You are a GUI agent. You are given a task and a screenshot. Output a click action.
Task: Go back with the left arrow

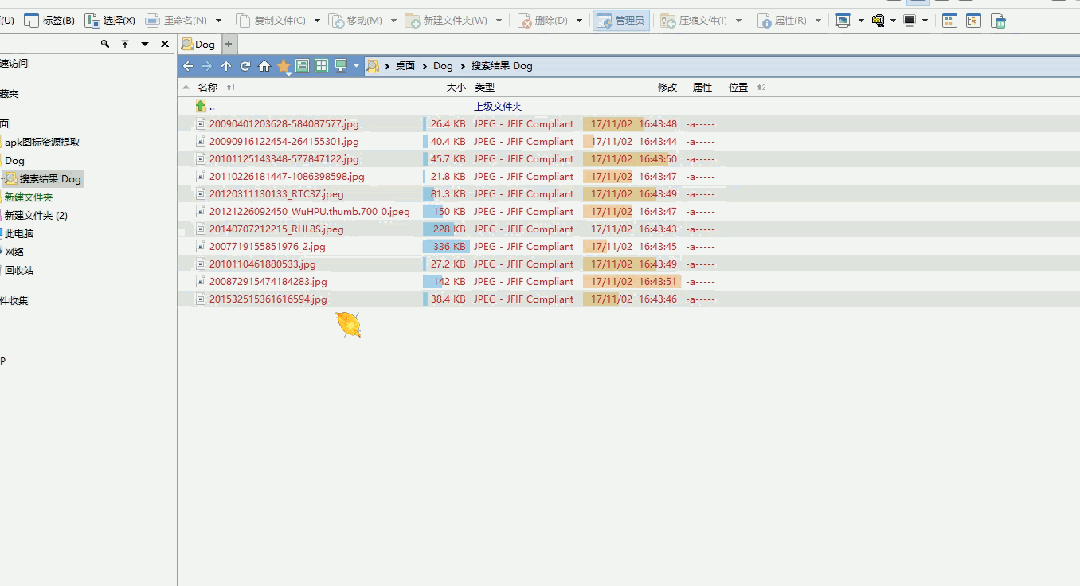[188, 66]
